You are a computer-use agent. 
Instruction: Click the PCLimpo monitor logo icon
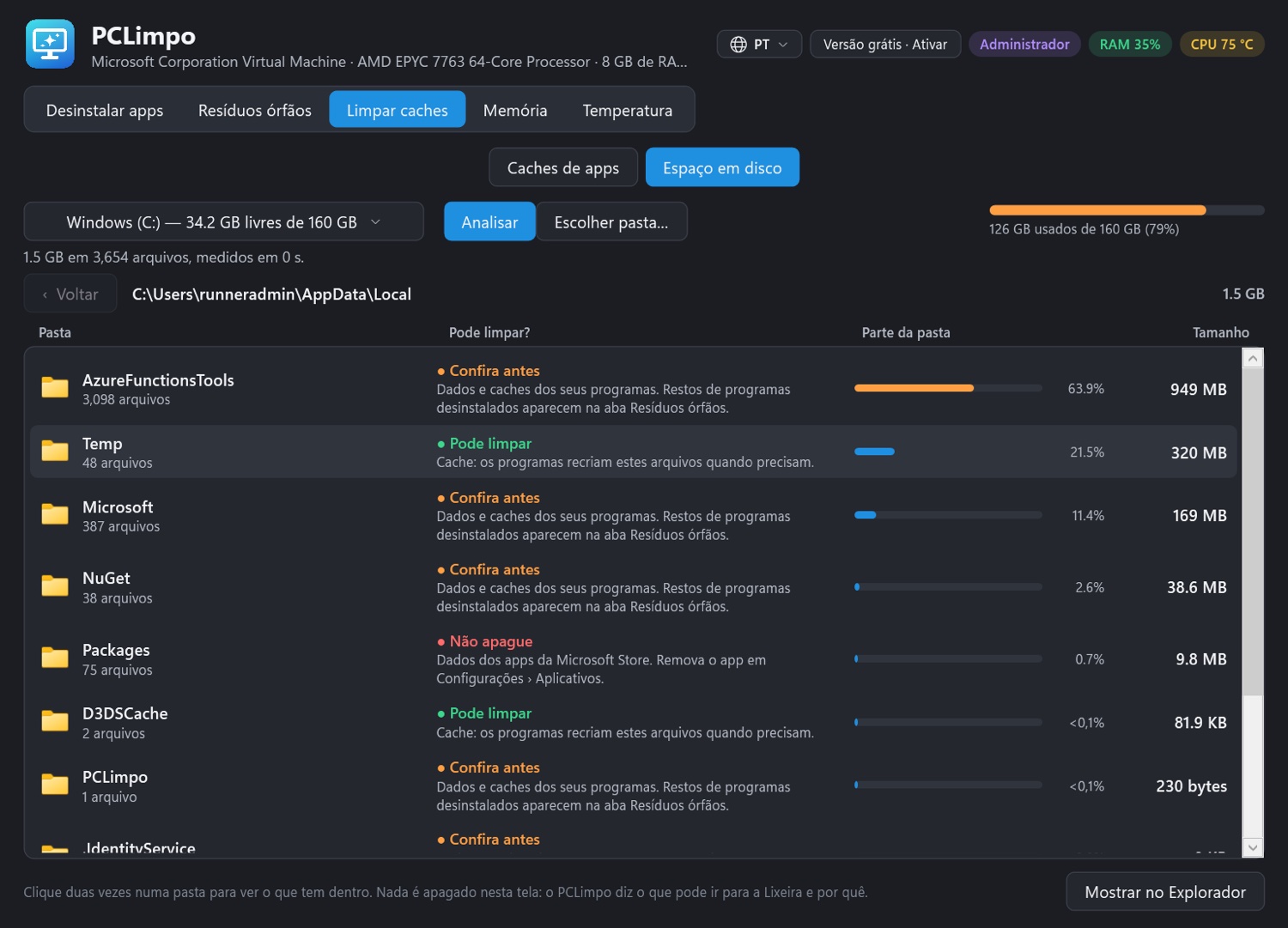click(50, 44)
